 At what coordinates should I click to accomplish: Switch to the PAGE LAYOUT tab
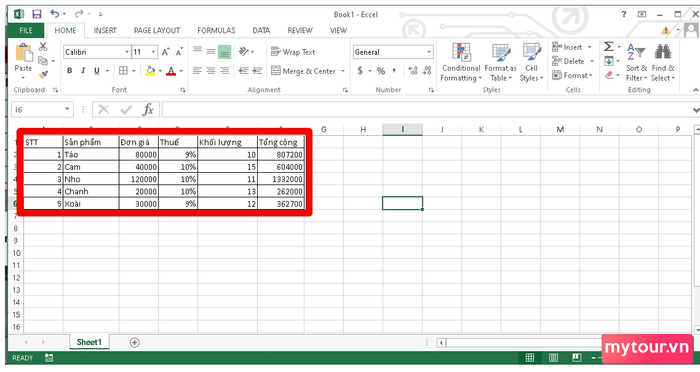pyautogui.click(x=157, y=30)
